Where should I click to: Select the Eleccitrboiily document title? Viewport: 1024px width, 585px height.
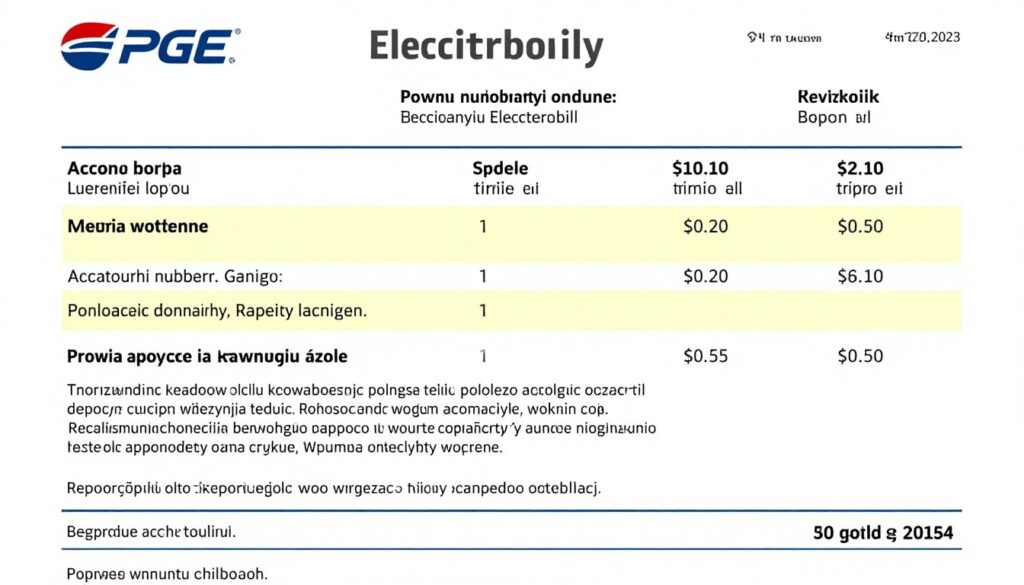coord(486,47)
